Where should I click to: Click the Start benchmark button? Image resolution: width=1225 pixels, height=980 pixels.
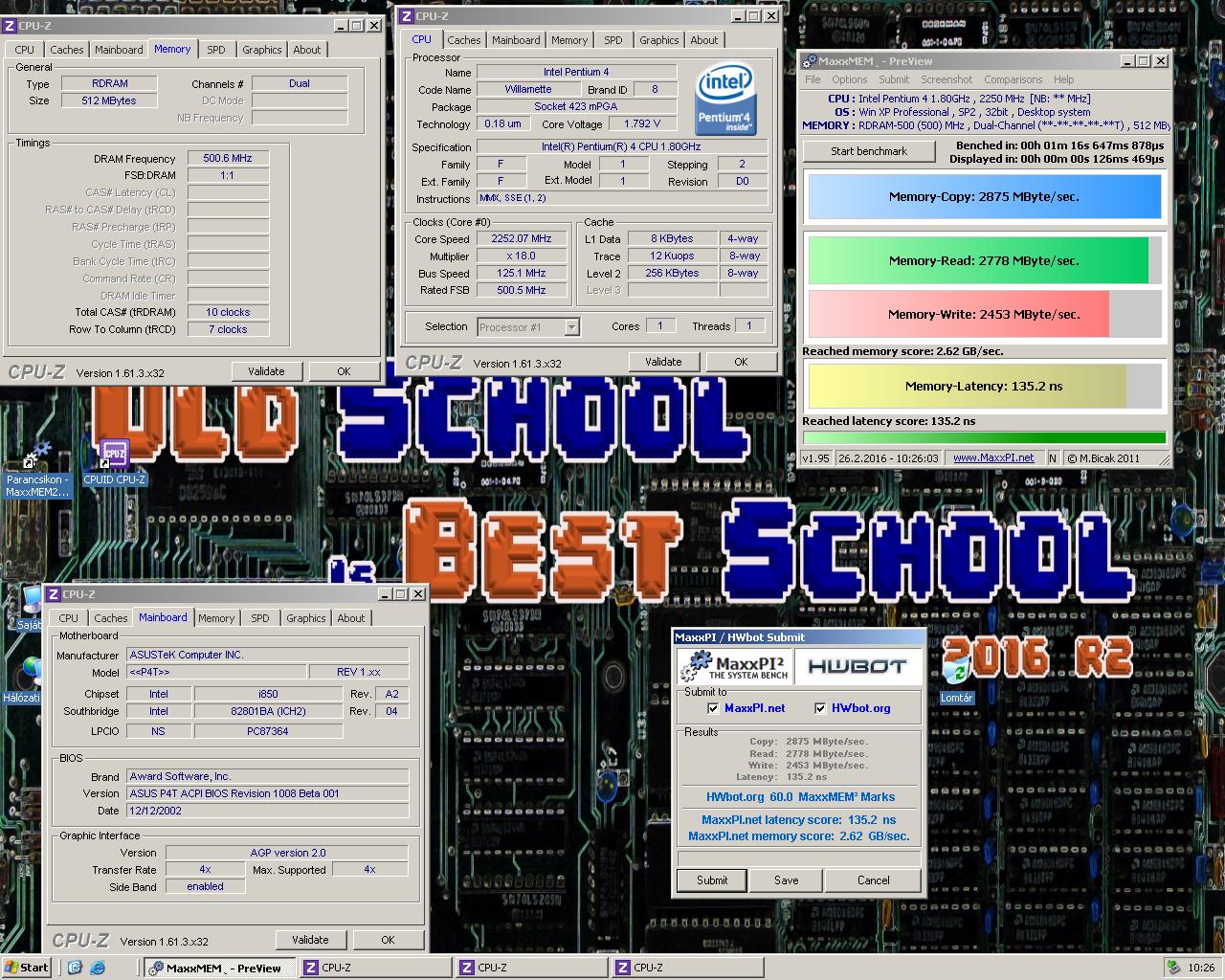point(869,151)
